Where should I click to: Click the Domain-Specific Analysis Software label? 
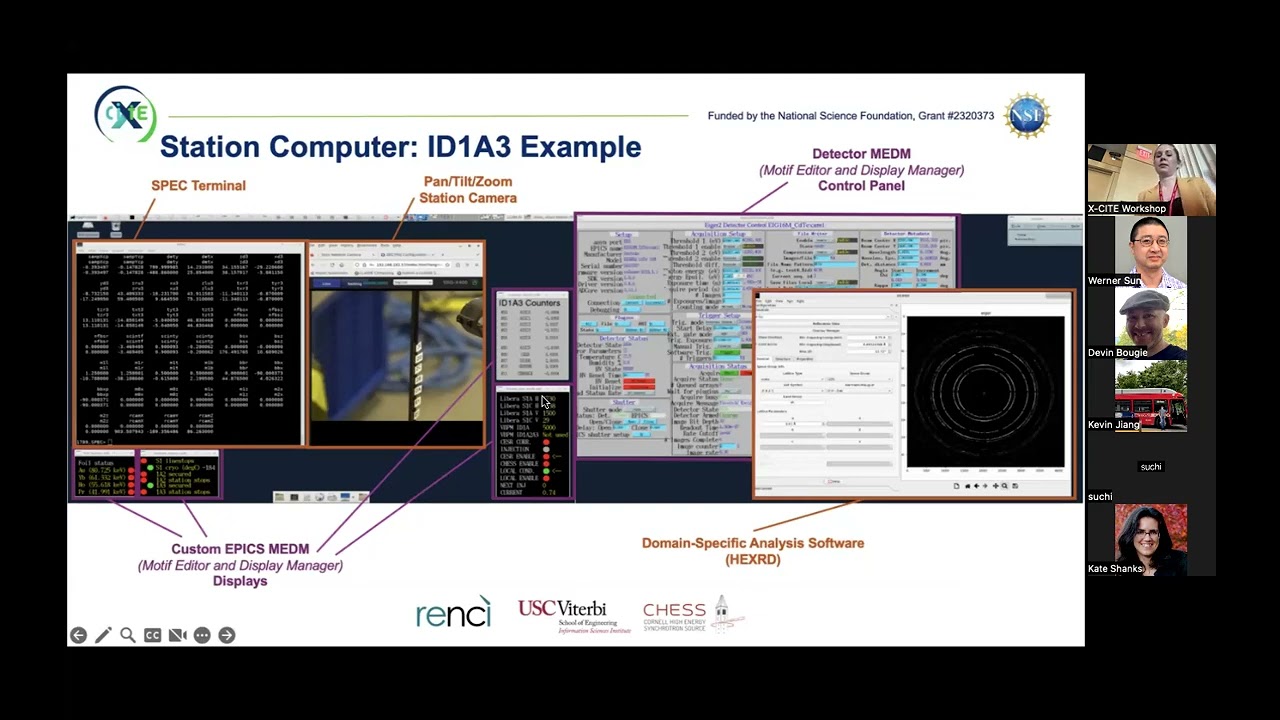pos(752,551)
